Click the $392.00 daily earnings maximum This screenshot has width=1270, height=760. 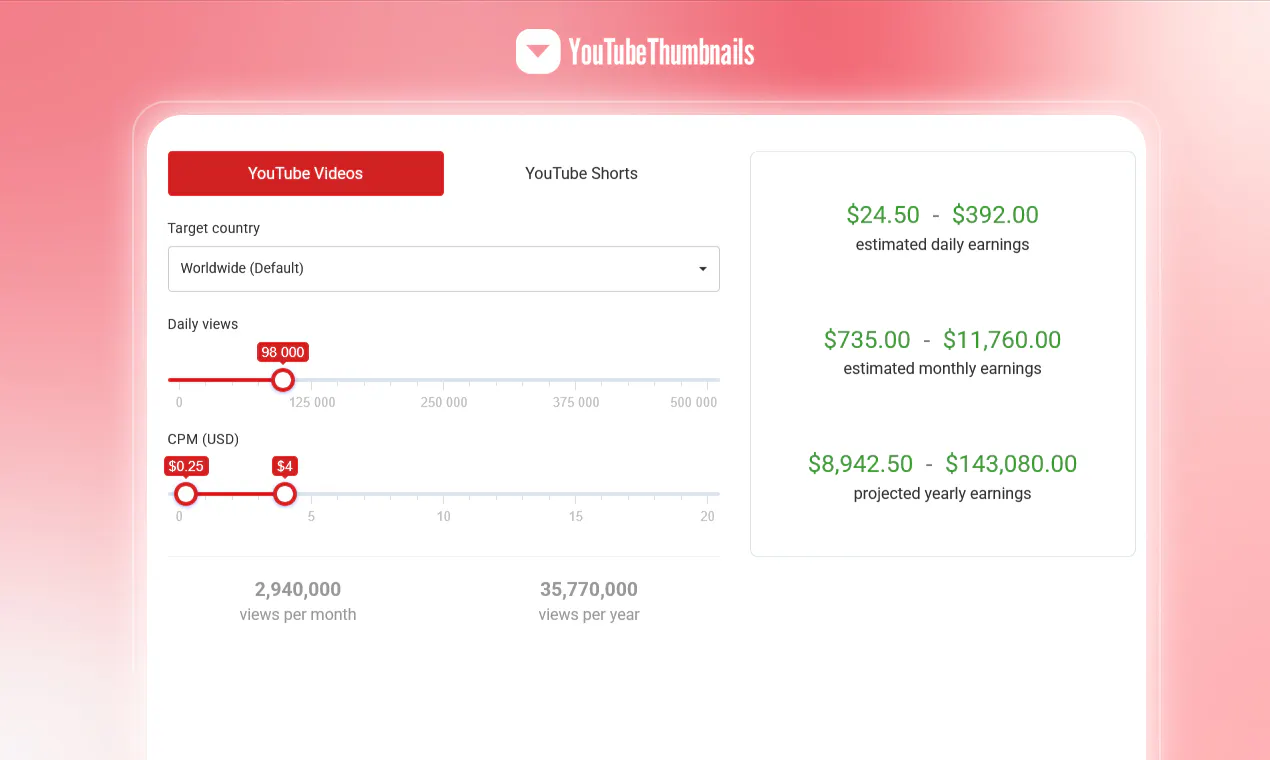995,215
